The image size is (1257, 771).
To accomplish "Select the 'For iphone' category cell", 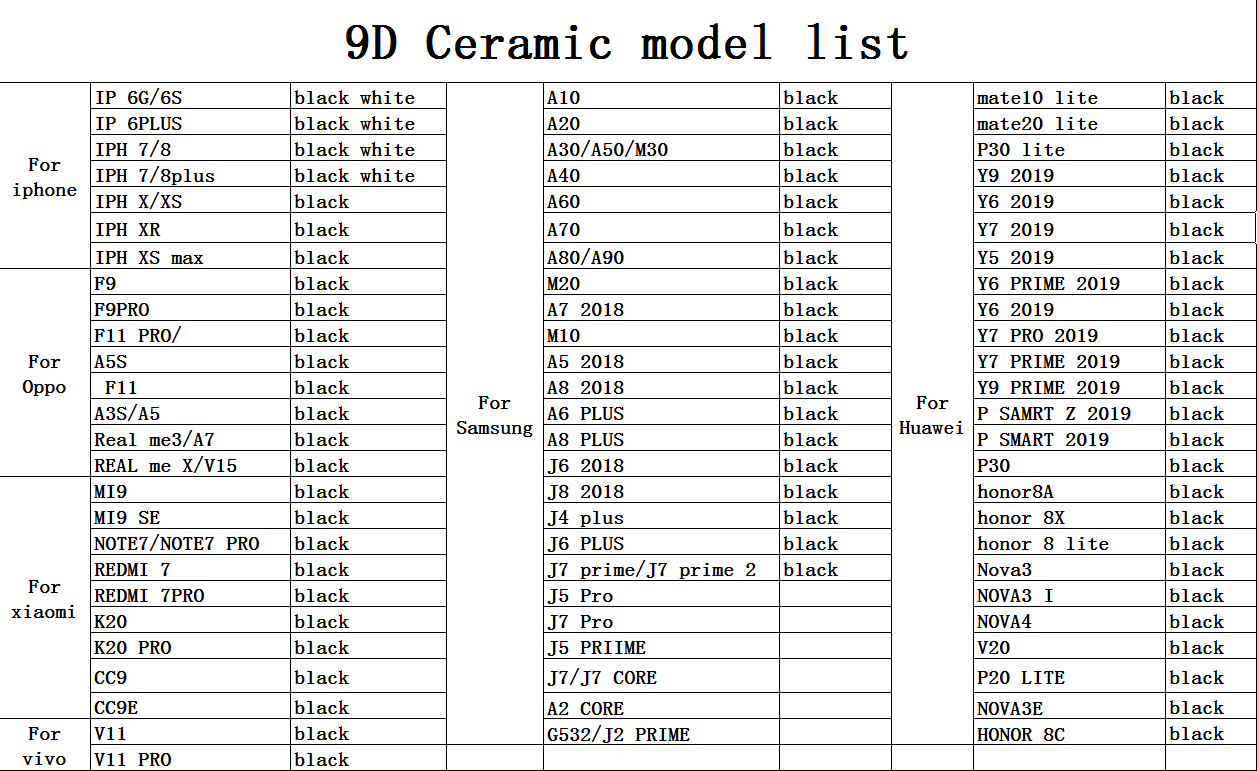I will click(44, 177).
